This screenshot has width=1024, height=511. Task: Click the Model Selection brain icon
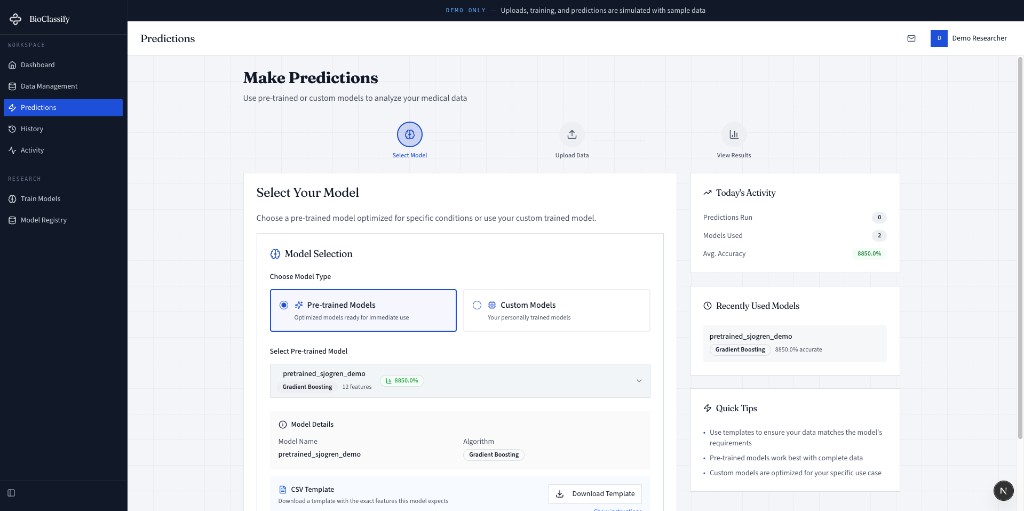point(275,254)
